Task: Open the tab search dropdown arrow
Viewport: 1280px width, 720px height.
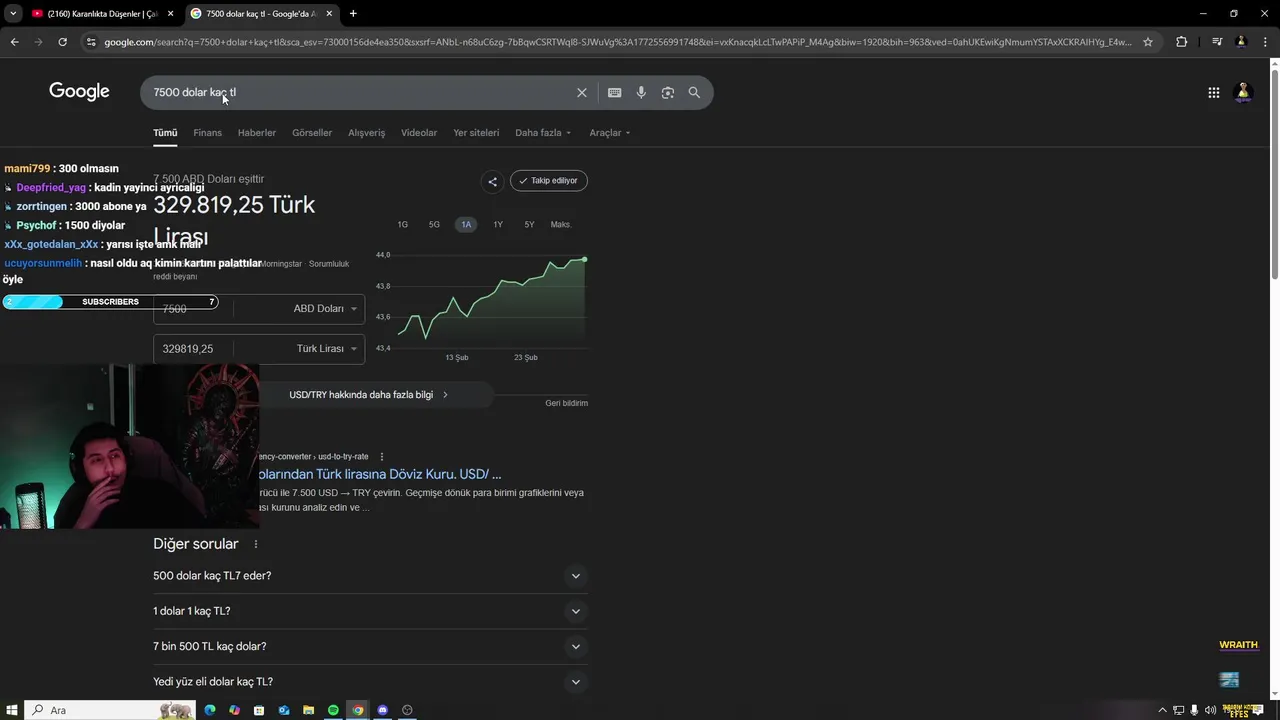Action: pos(13,14)
